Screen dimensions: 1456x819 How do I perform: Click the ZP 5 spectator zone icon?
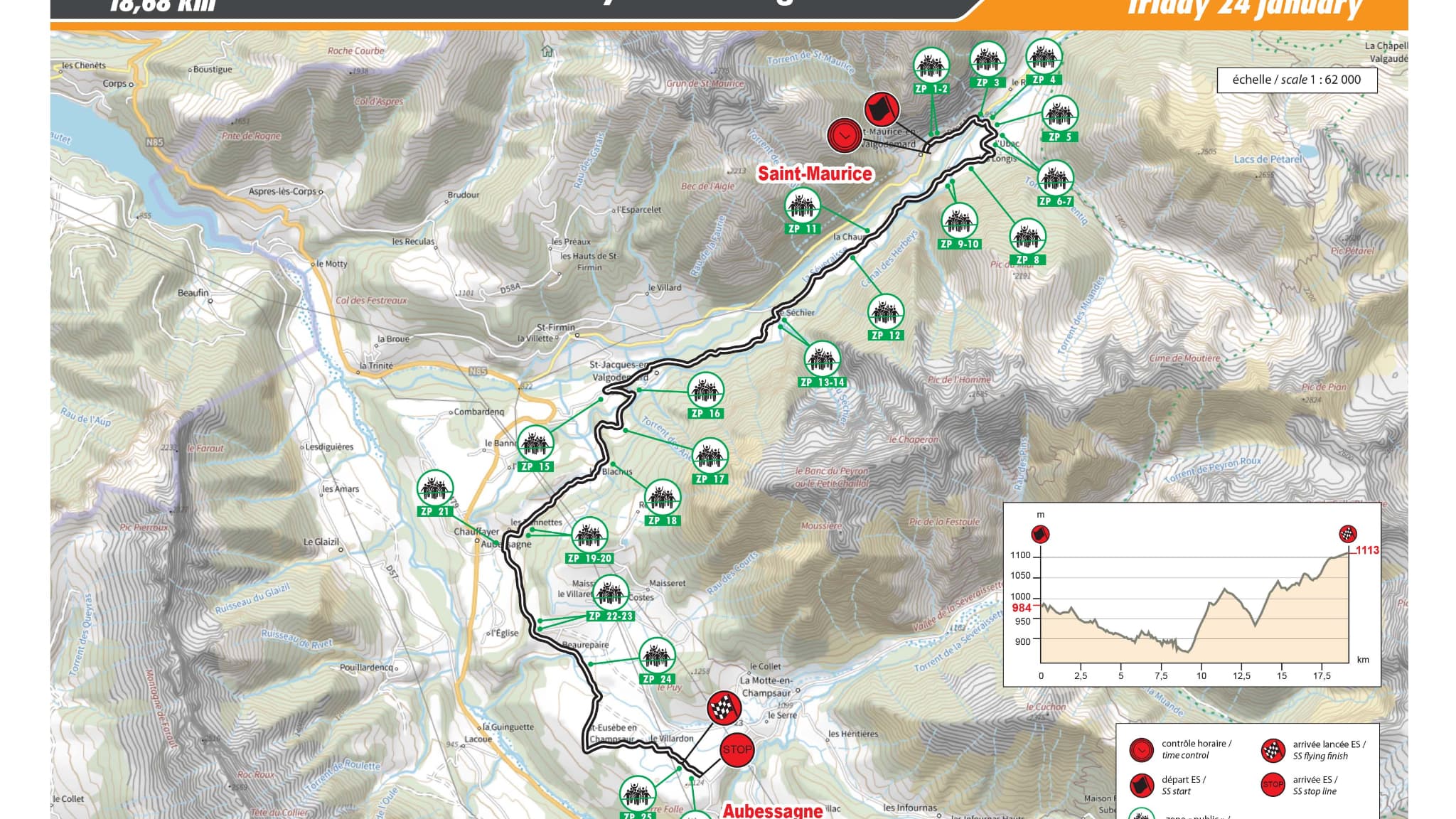click(1060, 113)
